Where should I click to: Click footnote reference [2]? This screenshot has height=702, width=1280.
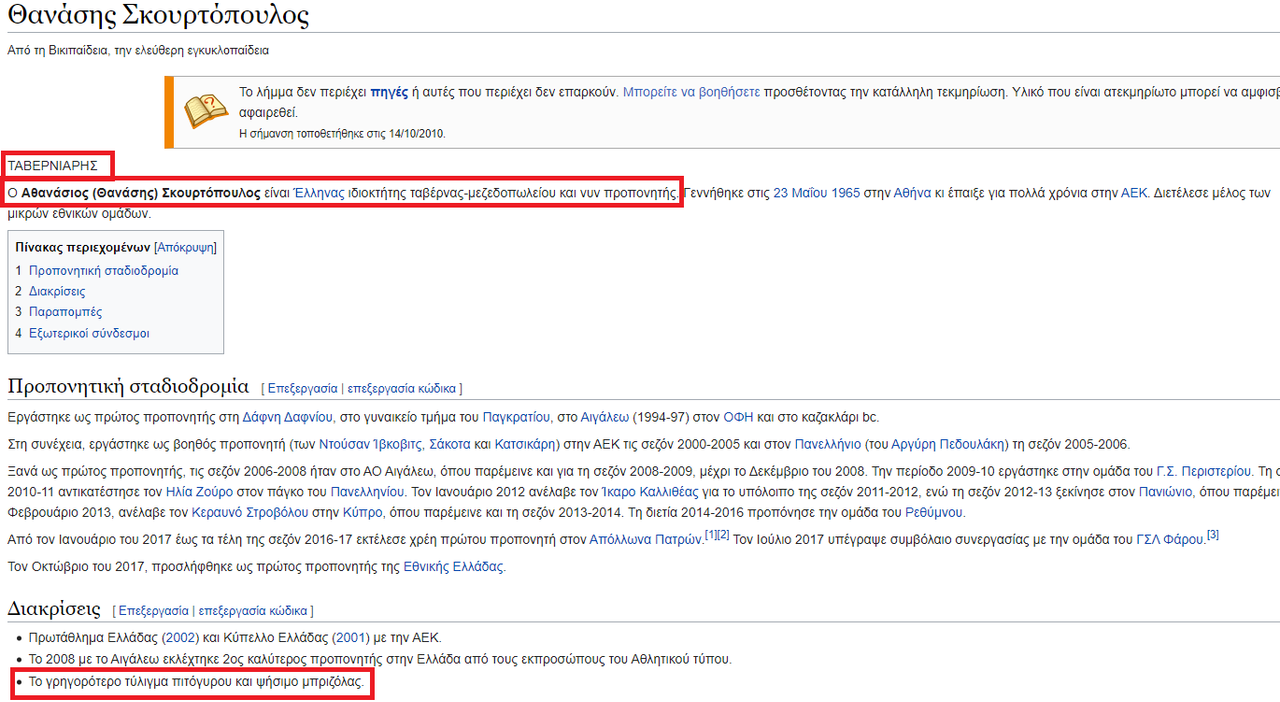723,534
